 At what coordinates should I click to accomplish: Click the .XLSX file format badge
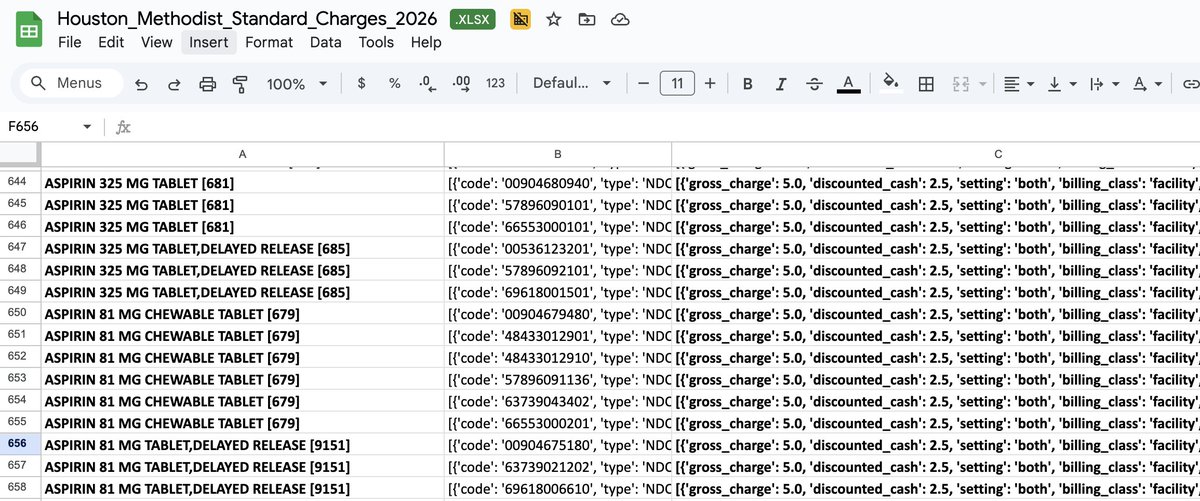472,19
